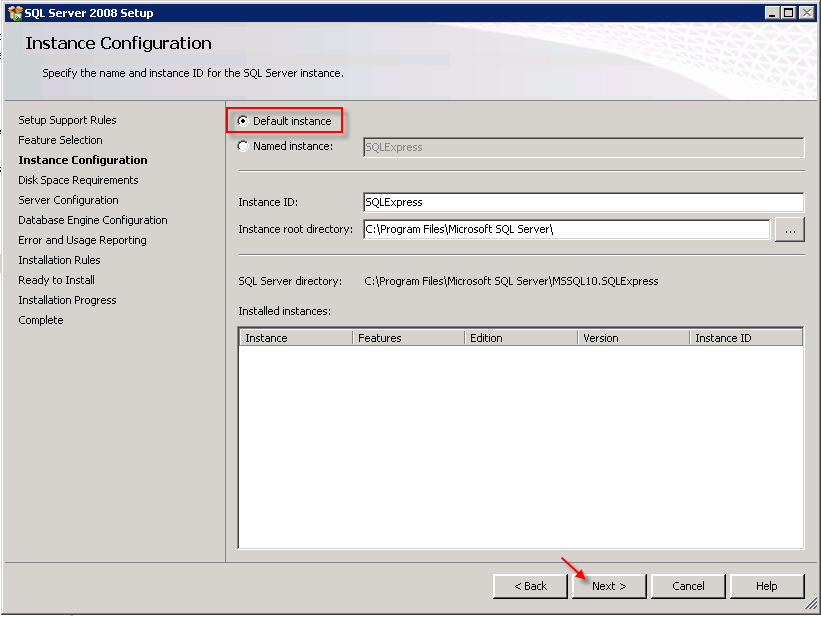
Task: Click the Named instance text field
Action: coord(583,147)
